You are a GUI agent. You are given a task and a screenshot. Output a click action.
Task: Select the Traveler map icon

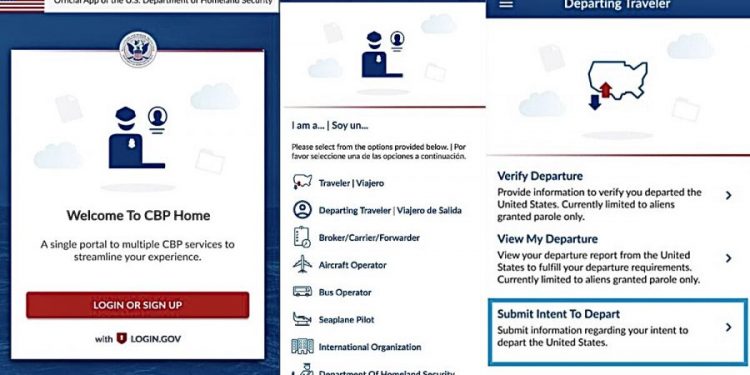[x=302, y=182]
